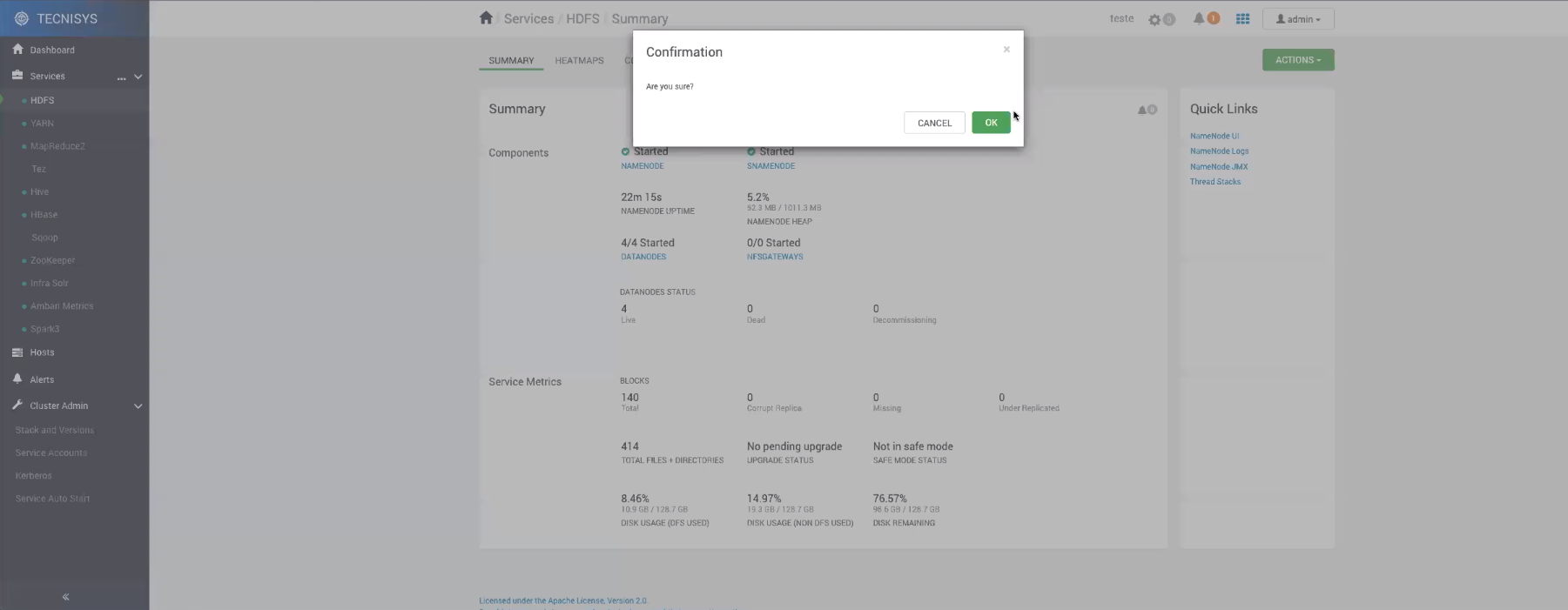Open the DATANODES link
The width and height of the screenshot is (1568, 610).
click(643, 258)
